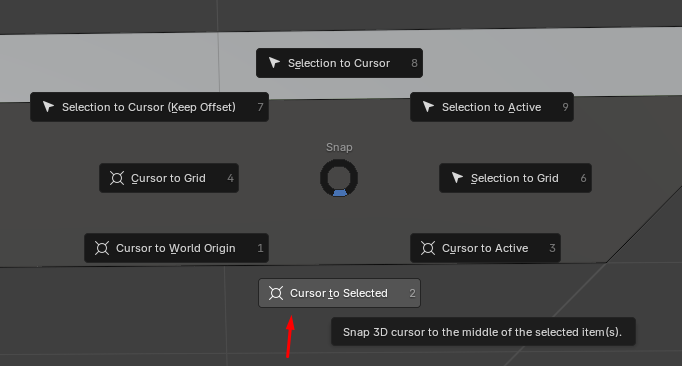Image resolution: width=682 pixels, height=366 pixels.
Task: Choose Selection to Cursor (Keep Offset) entry
Action: coord(150,107)
